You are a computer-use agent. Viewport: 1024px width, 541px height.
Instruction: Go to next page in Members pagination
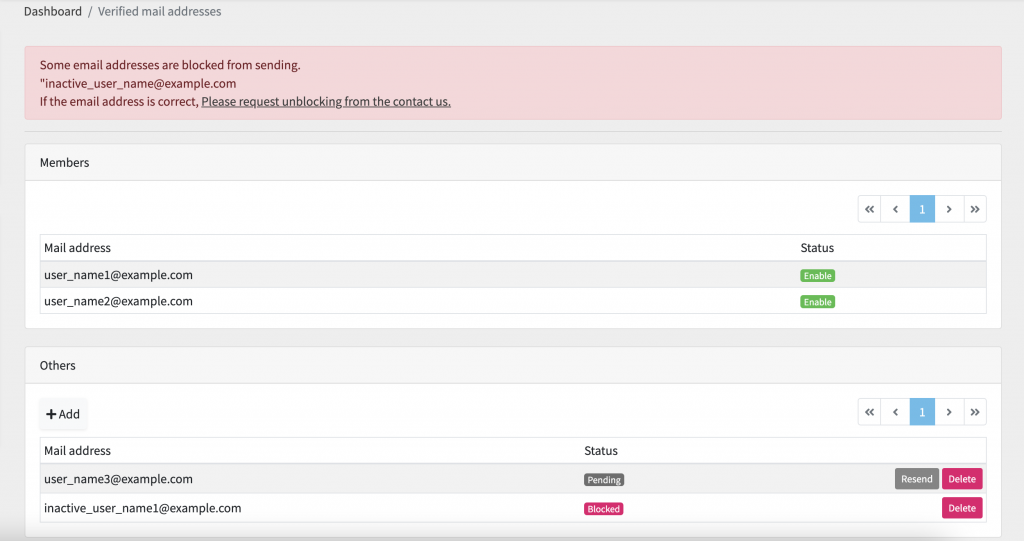[x=949, y=209]
